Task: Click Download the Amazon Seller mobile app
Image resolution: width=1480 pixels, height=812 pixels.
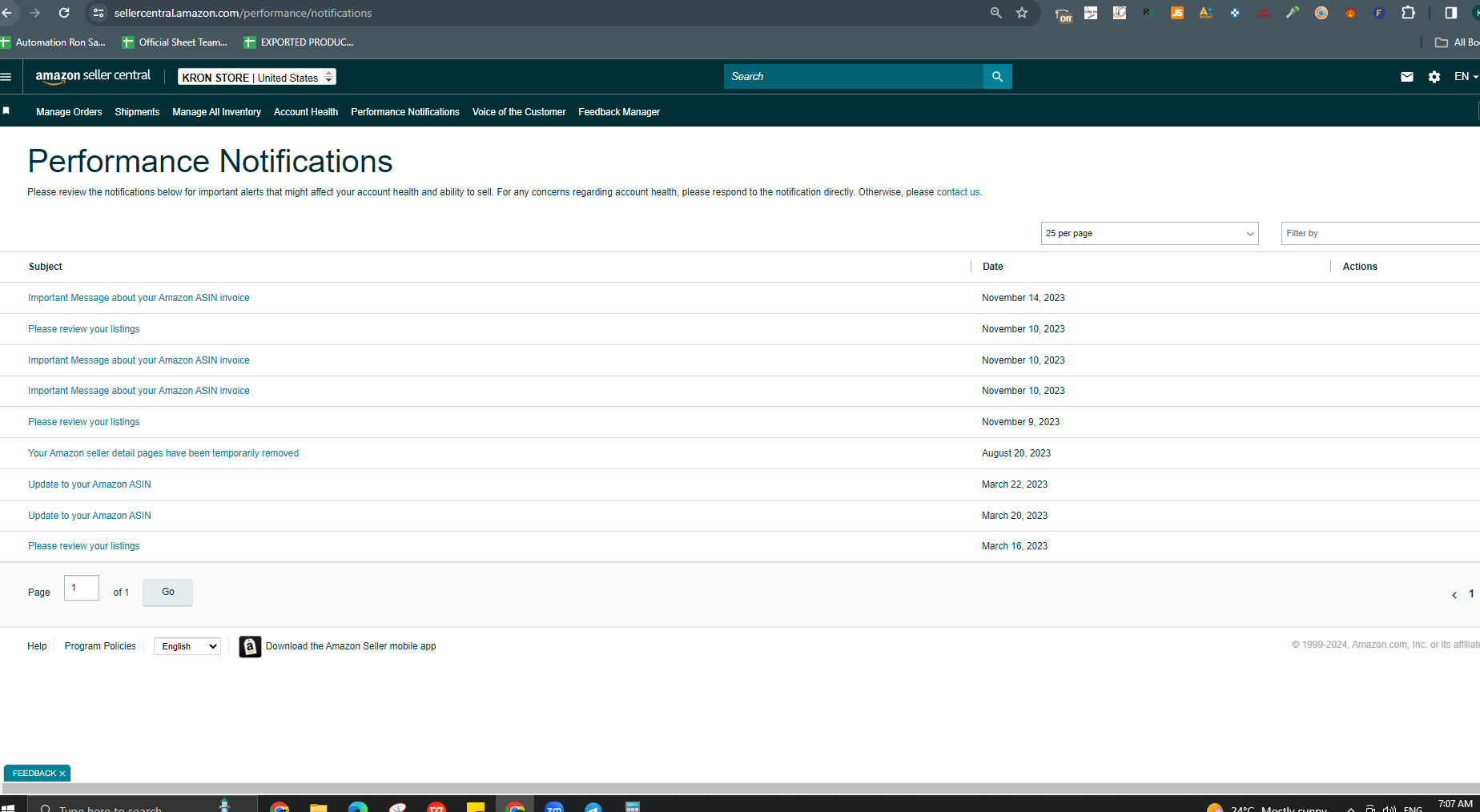Action: tap(351, 646)
